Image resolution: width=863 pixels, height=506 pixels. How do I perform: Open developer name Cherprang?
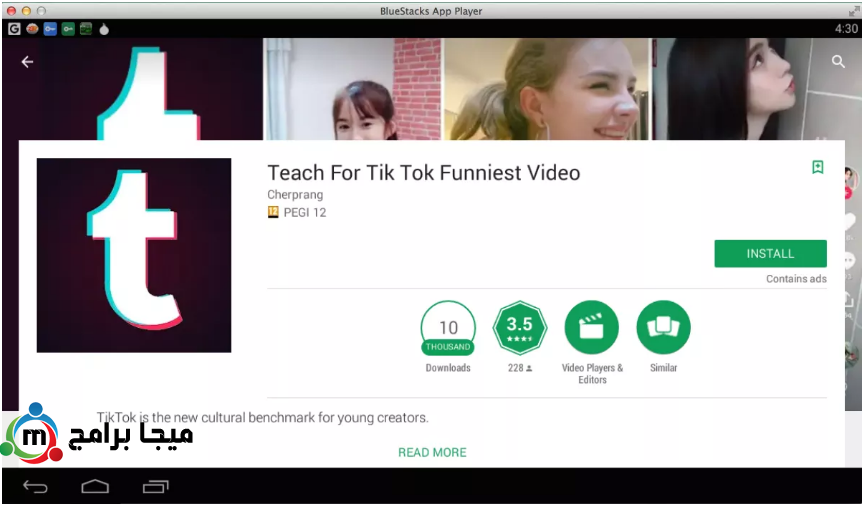tap(295, 194)
